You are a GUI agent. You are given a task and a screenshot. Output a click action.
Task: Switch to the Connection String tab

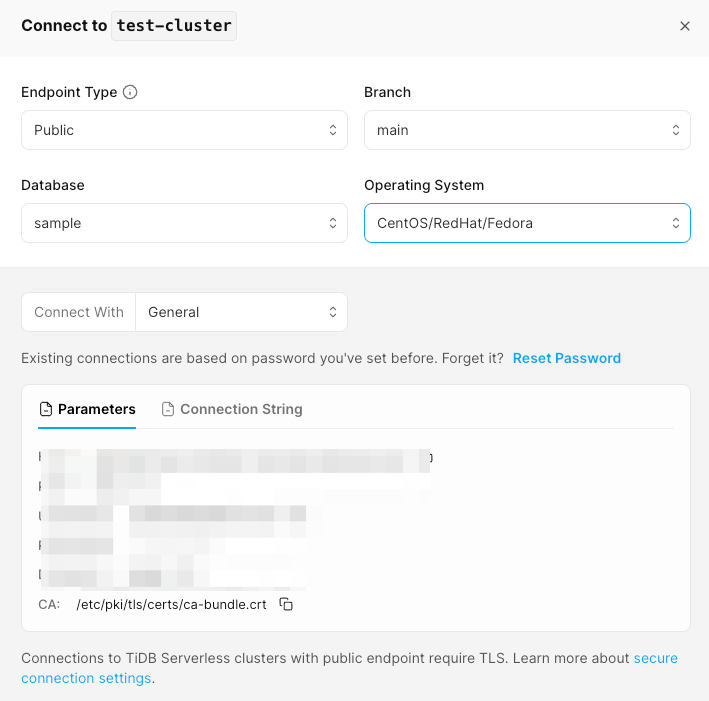(x=241, y=409)
